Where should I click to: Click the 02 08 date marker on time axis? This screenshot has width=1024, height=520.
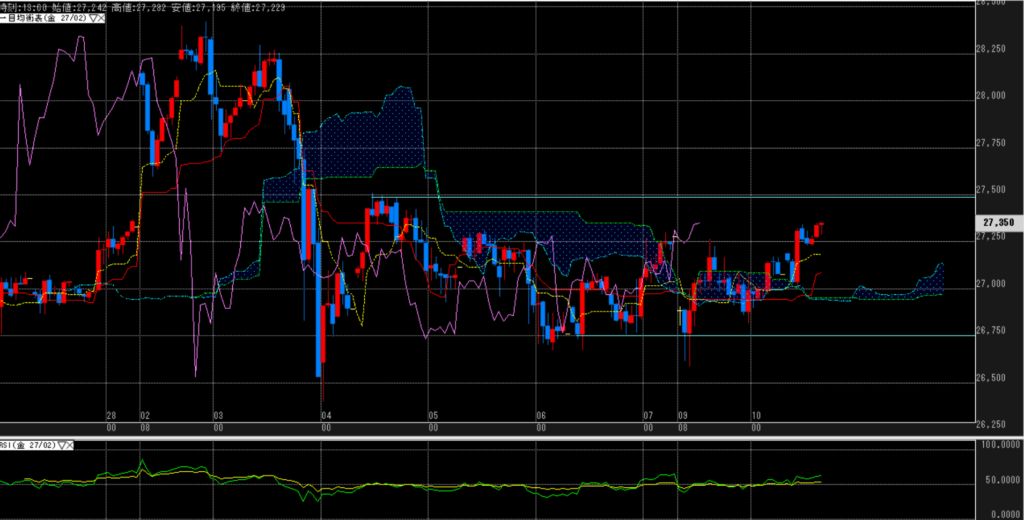point(145,419)
